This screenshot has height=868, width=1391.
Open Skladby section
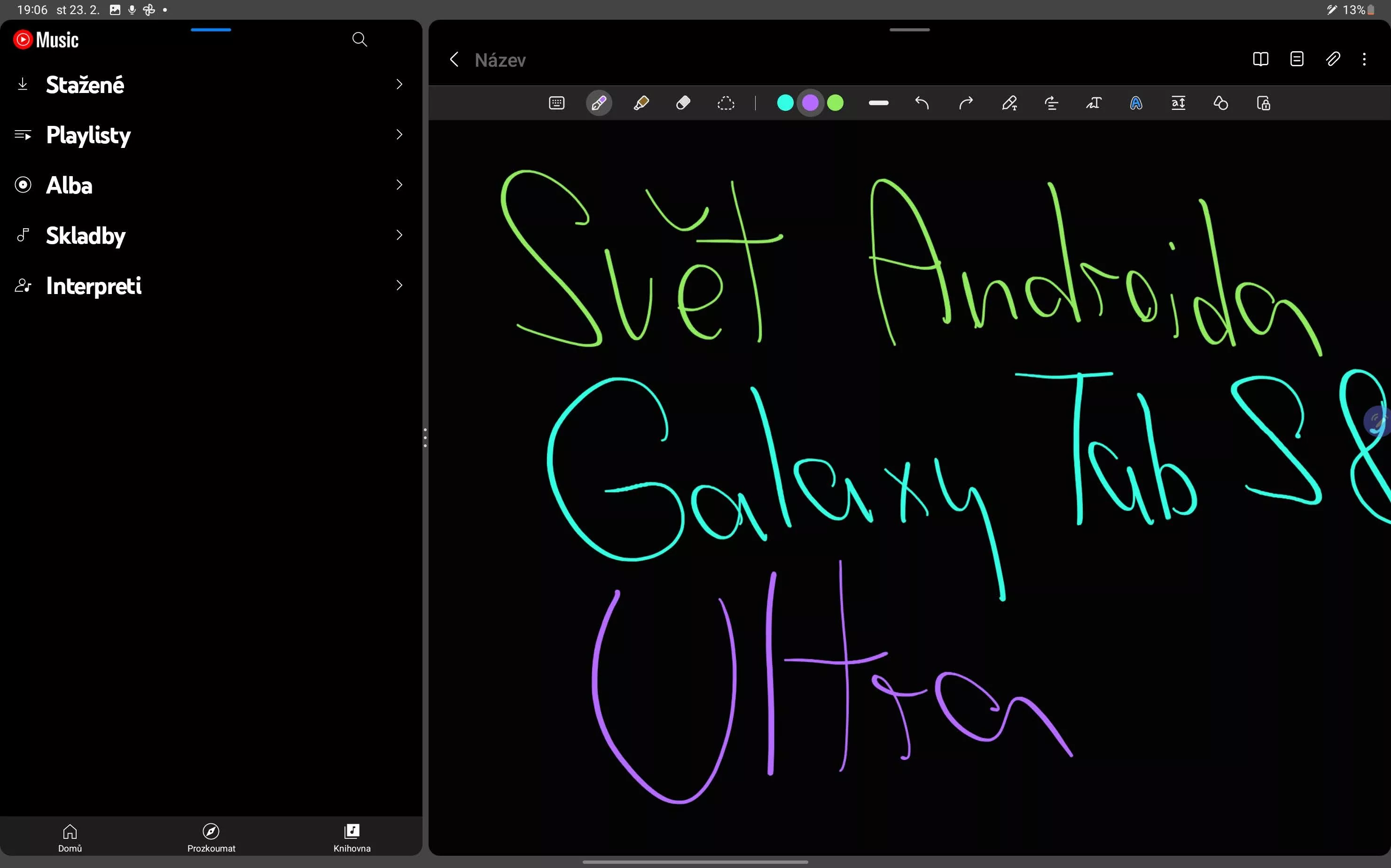pyautogui.click(x=211, y=235)
